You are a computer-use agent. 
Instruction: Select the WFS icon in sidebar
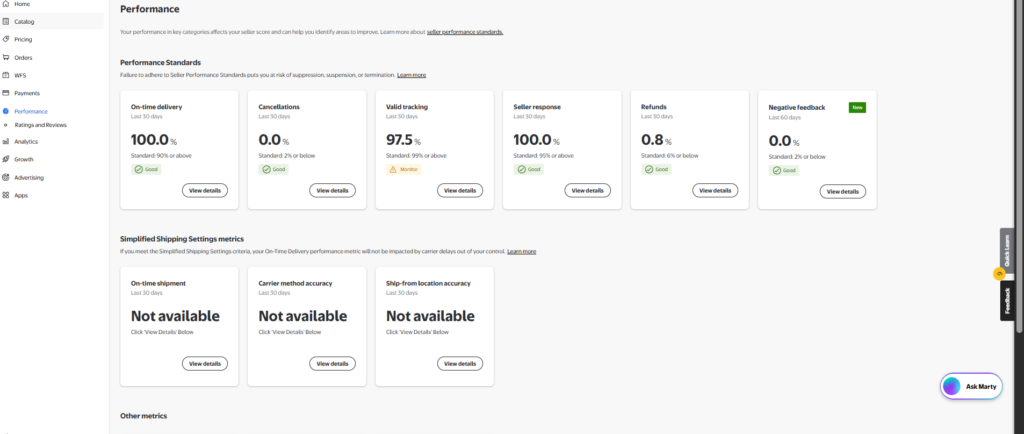coord(6,75)
